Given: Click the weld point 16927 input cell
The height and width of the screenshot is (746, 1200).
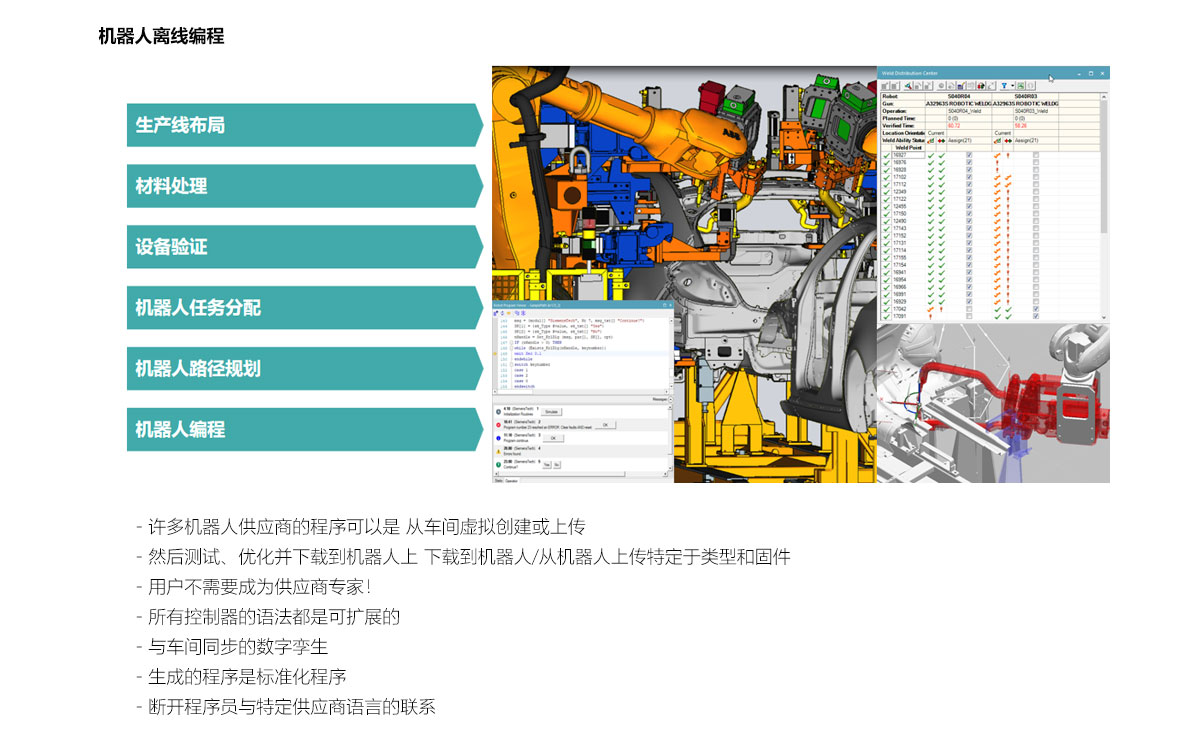Looking at the screenshot, I should click(907, 156).
